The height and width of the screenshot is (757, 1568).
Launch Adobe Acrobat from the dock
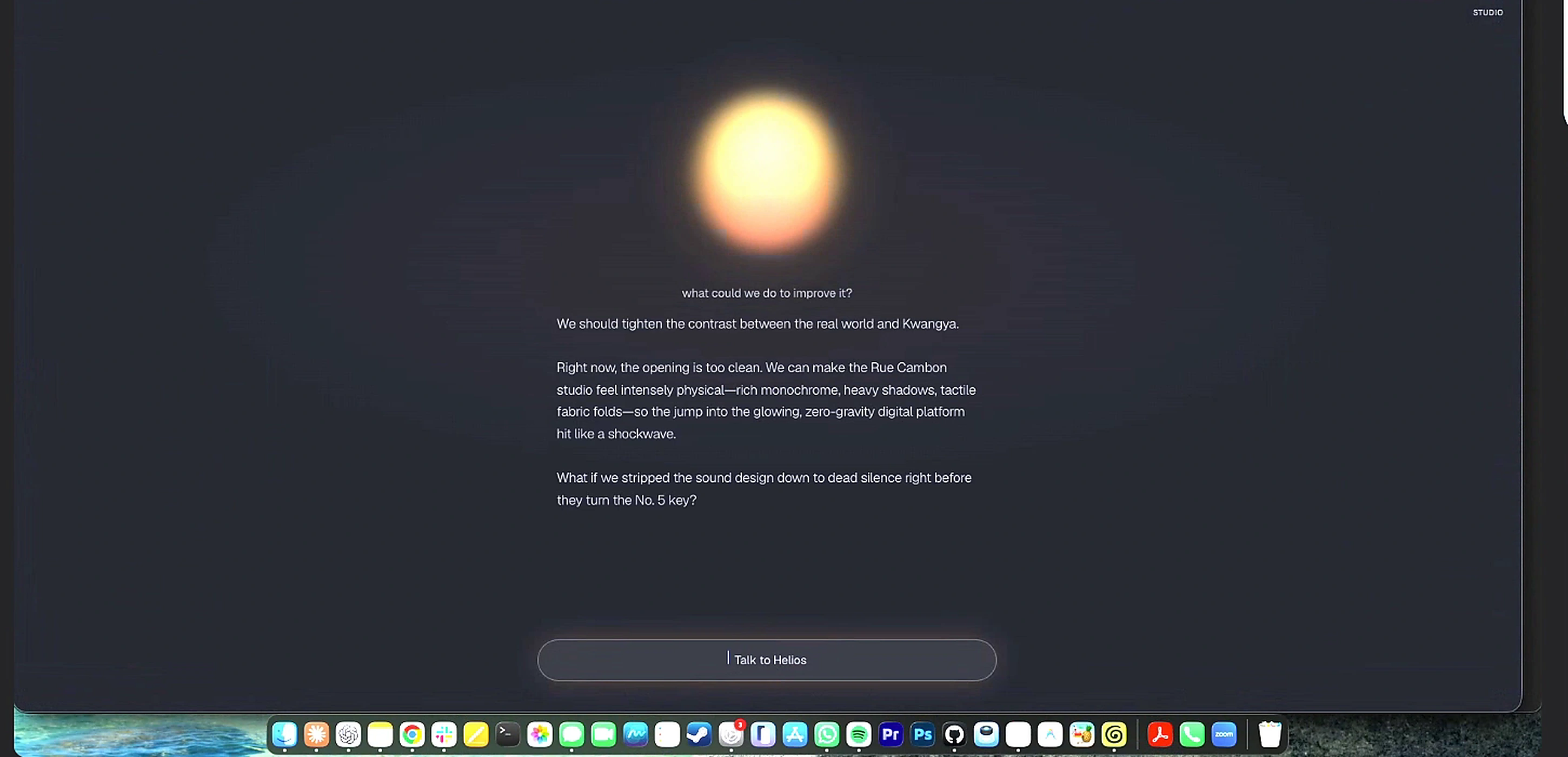point(1160,734)
